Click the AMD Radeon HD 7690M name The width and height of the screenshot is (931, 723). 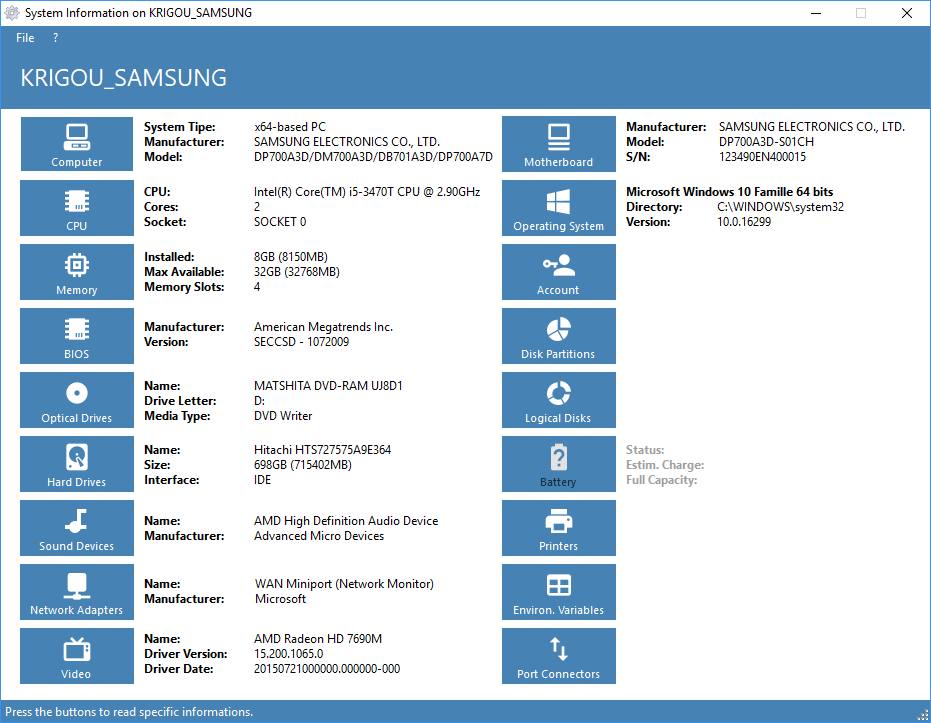pyautogui.click(x=318, y=639)
